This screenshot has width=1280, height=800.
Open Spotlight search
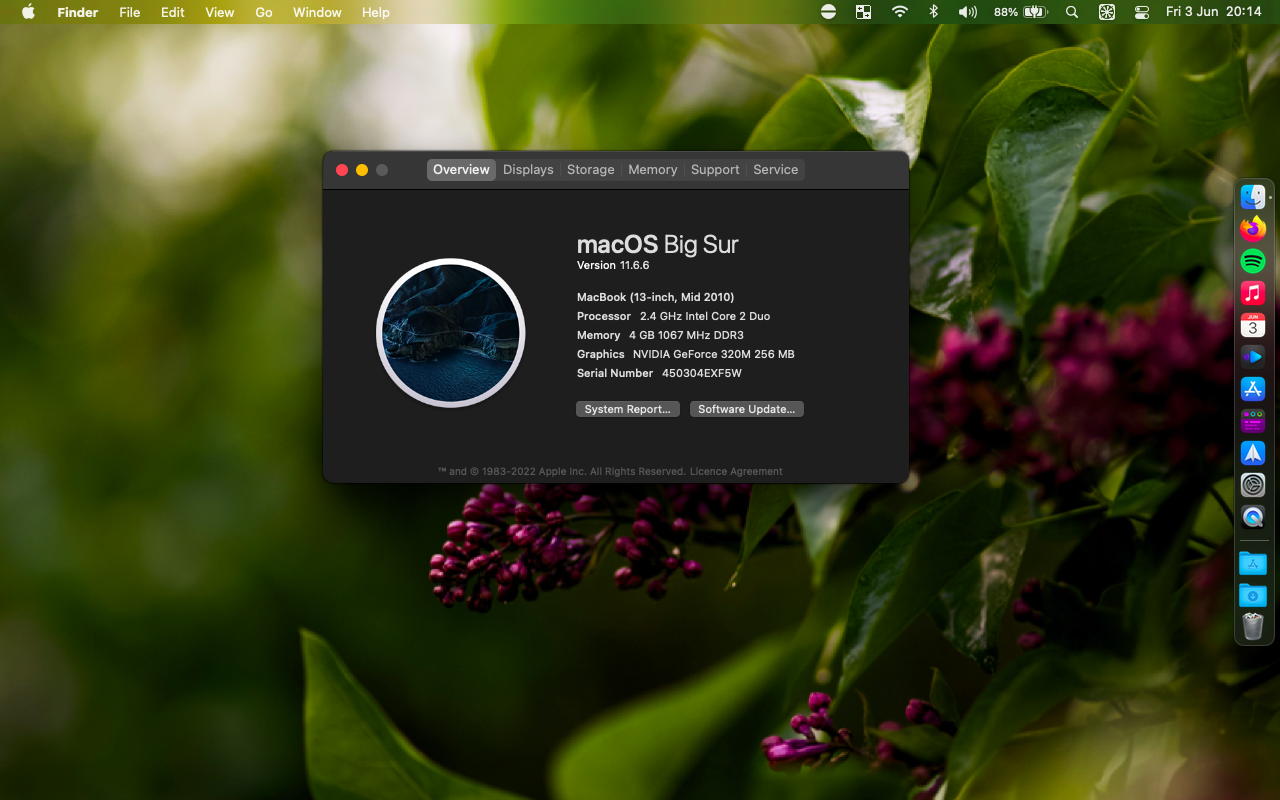point(1072,12)
